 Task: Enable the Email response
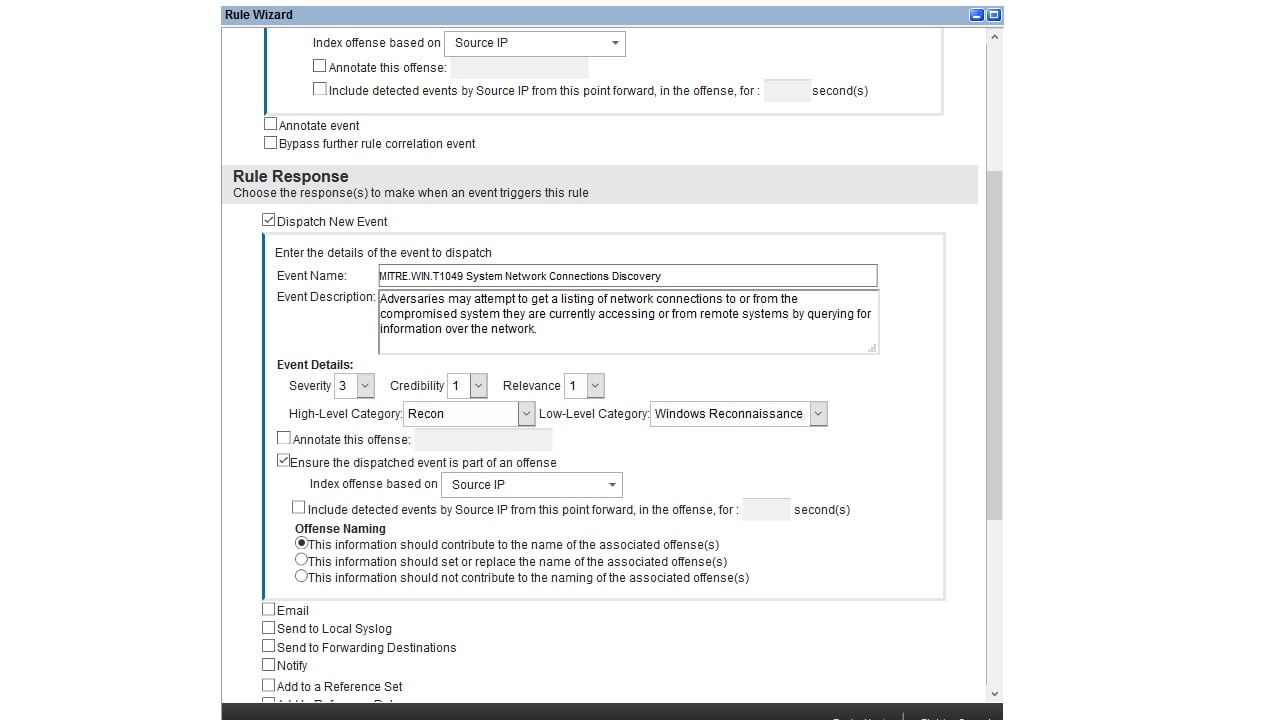pyautogui.click(x=269, y=610)
